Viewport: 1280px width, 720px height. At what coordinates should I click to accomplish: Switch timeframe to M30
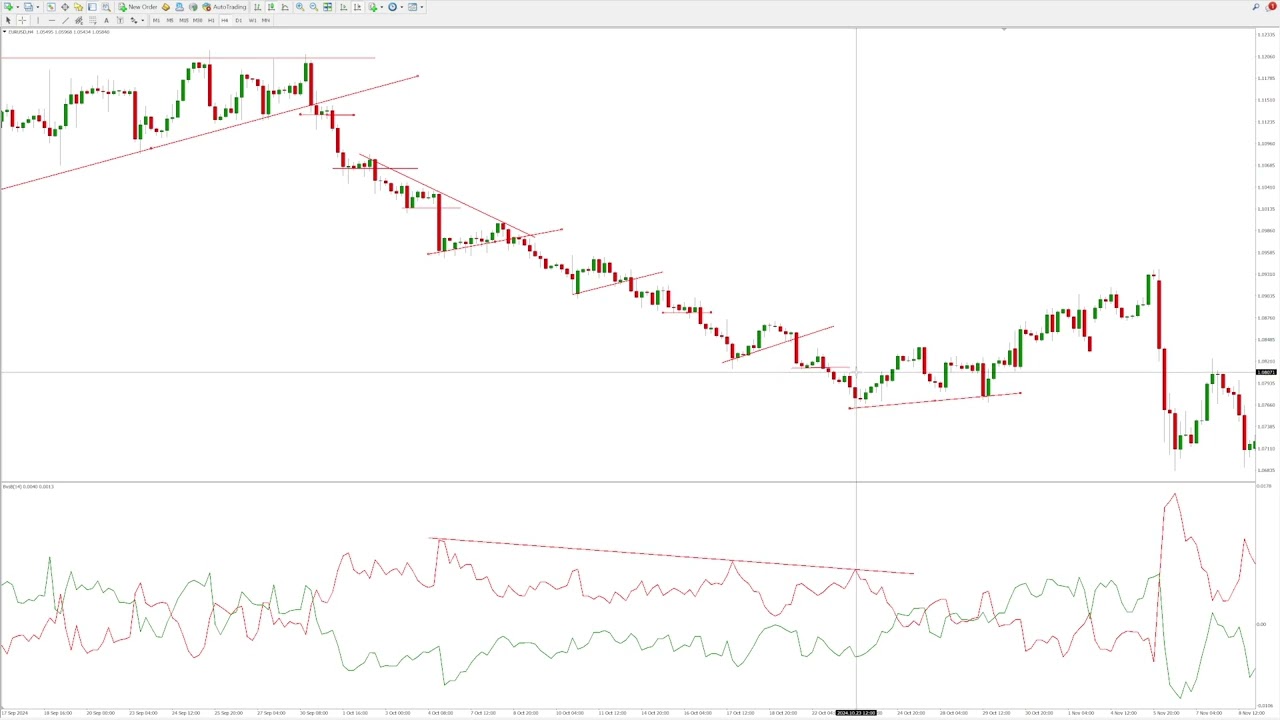197,20
